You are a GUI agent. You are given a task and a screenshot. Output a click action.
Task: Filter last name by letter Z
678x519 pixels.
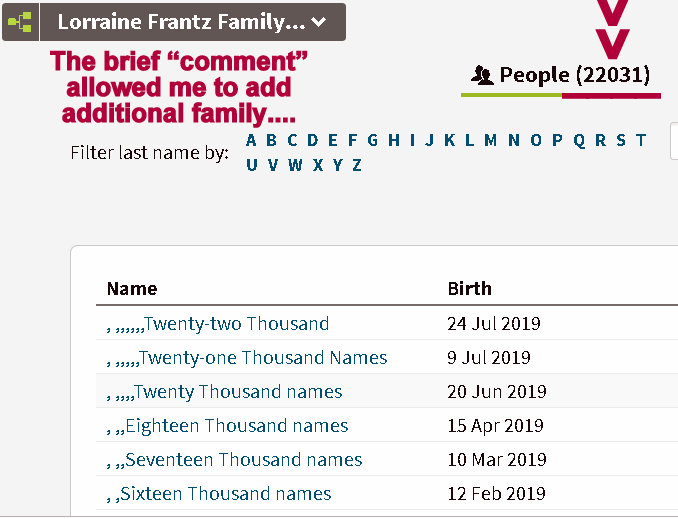[356, 165]
